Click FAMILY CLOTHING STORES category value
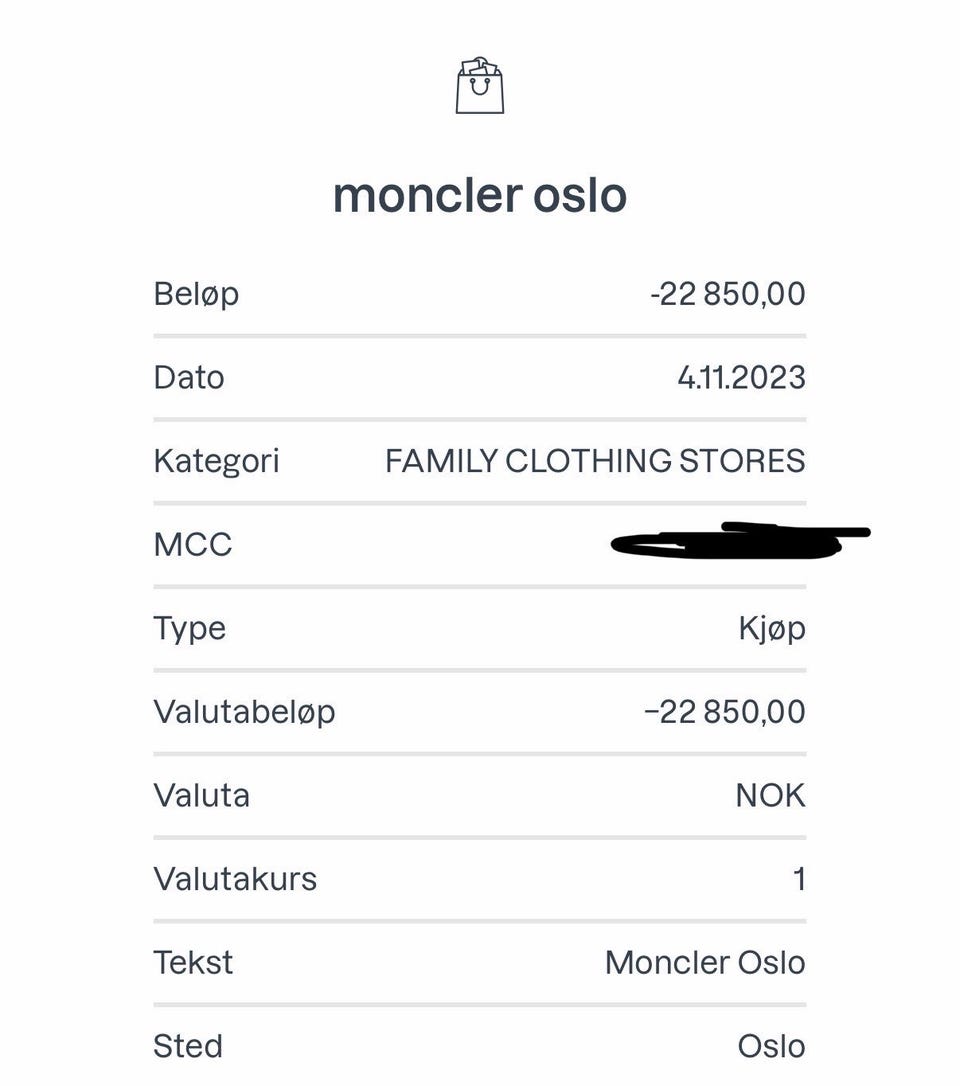The height and width of the screenshot is (1086, 960). pos(595,461)
